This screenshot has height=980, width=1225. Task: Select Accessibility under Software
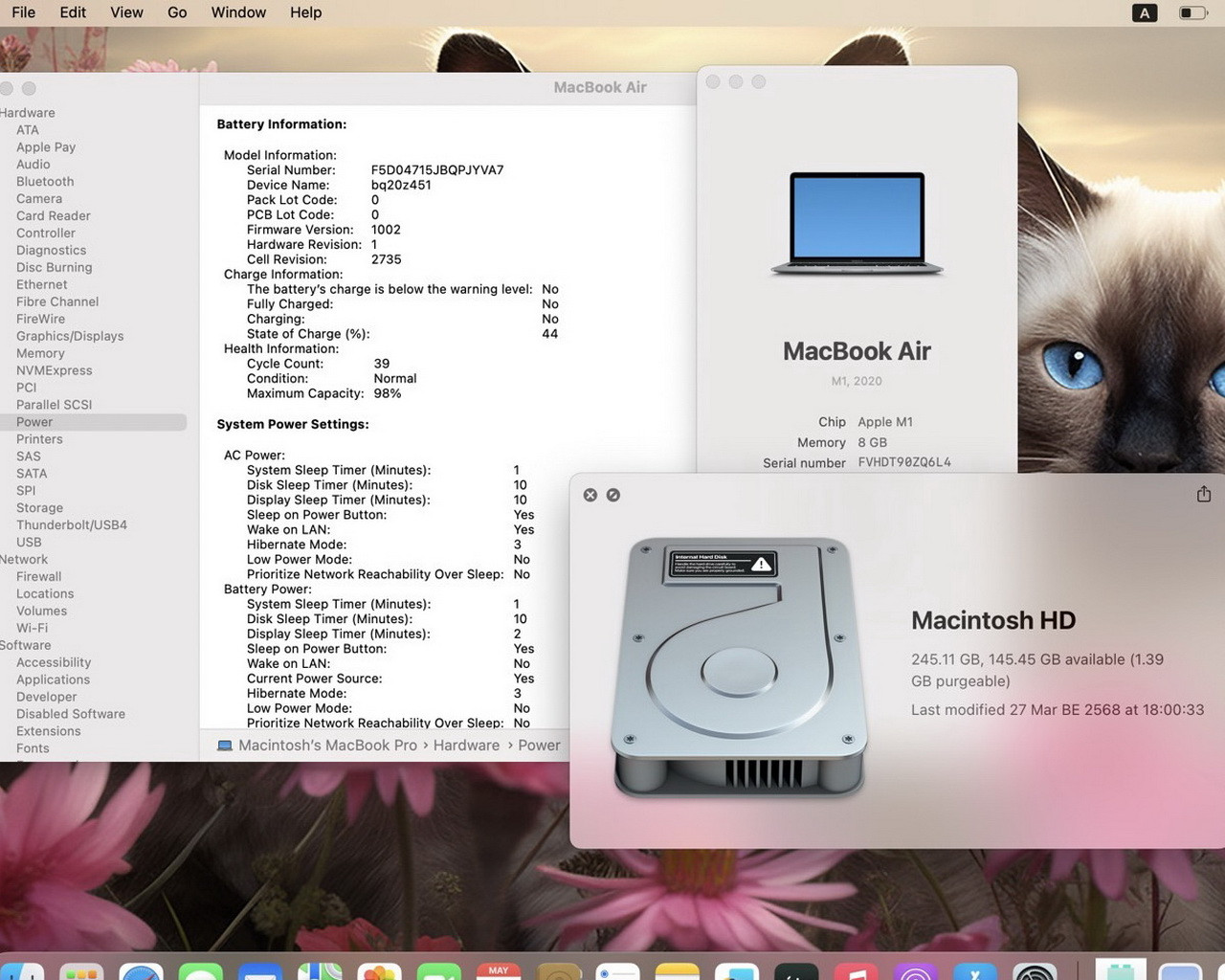[x=54, y=662]
